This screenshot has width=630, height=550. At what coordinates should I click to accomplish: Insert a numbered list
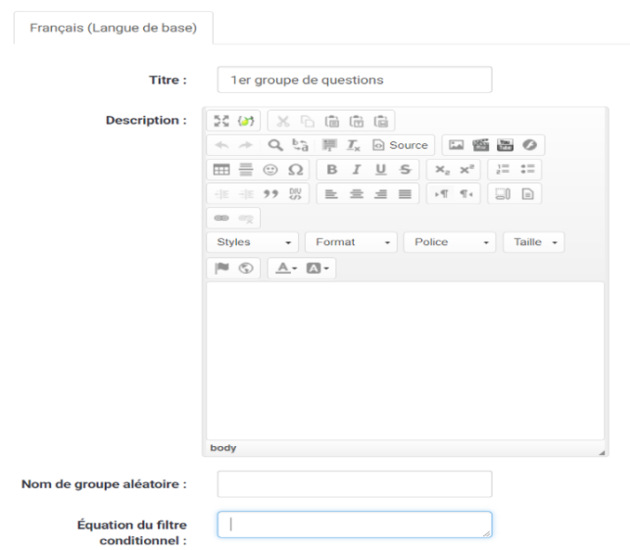pos(503,170)
